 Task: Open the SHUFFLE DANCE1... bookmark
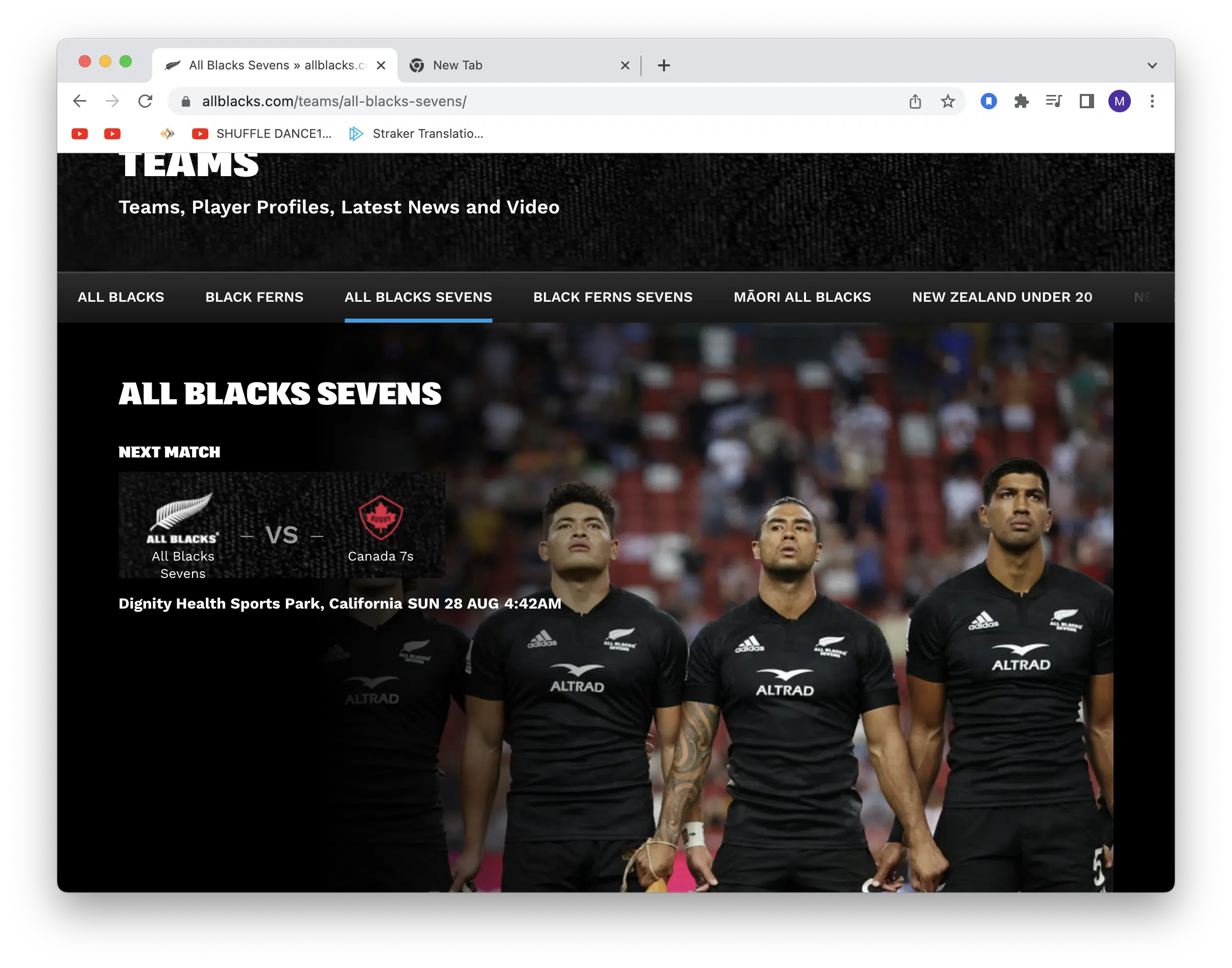pyautogui.click(x=262, y=134)
